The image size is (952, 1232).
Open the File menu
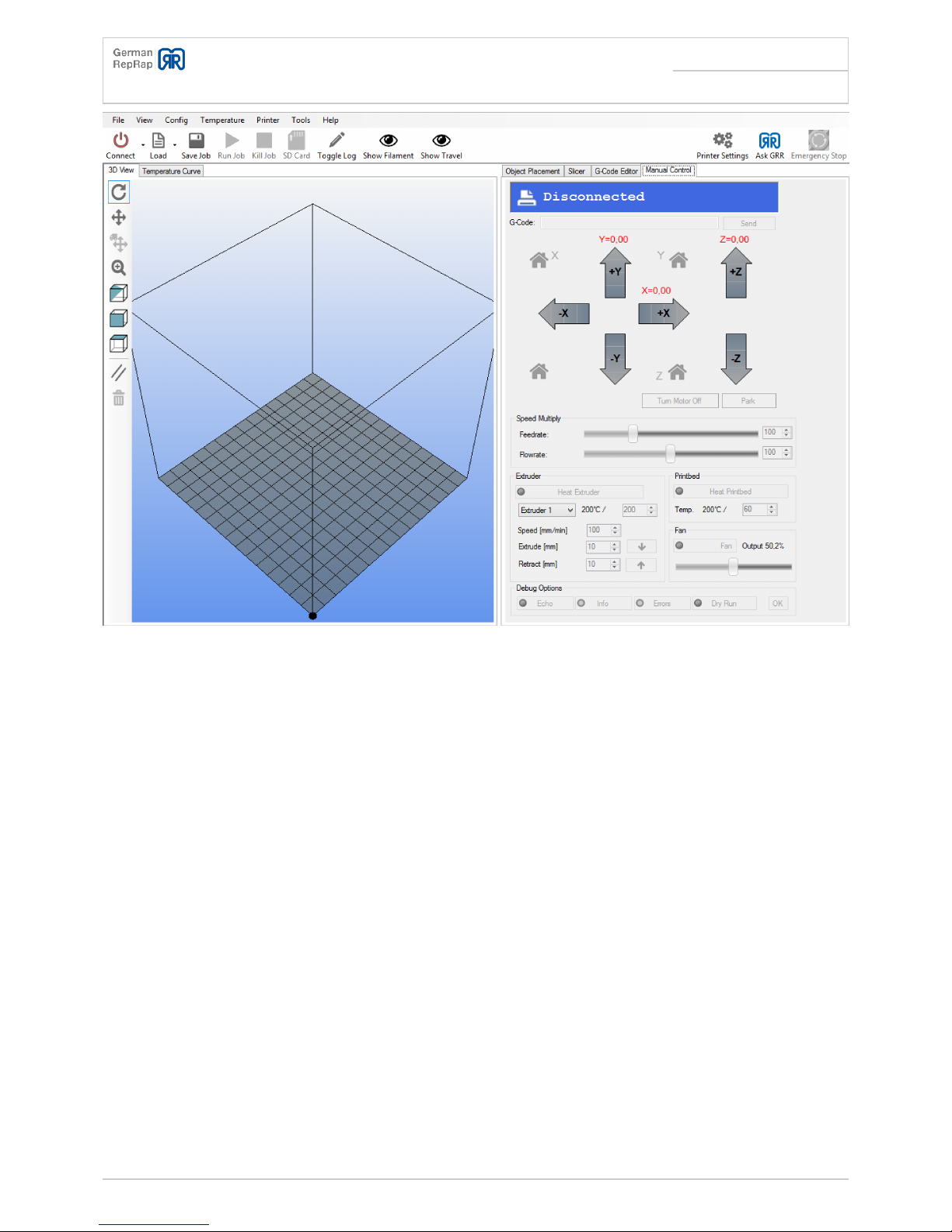[x=118, y=120]
